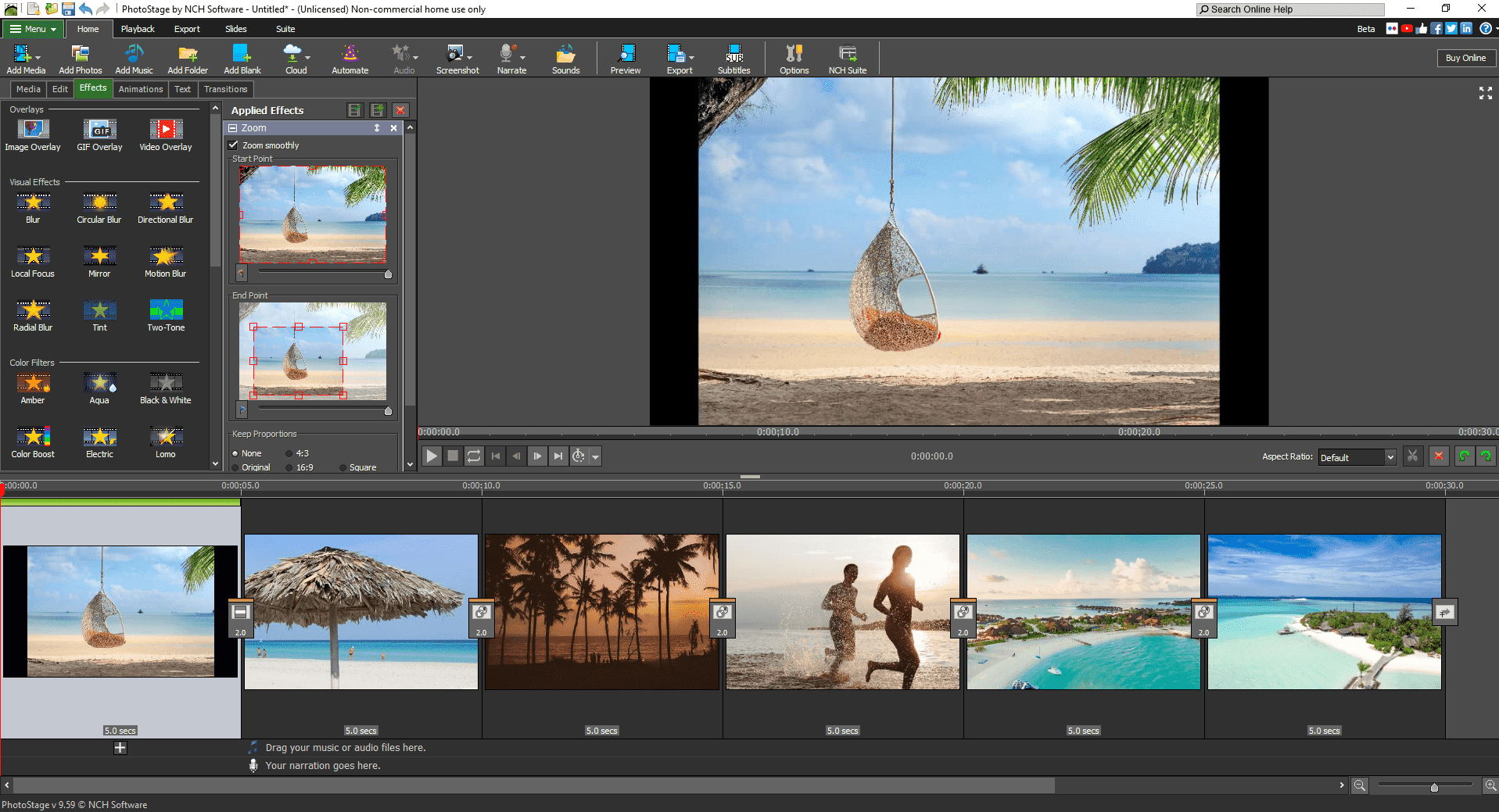Switch to the Slides menu tab
This screenshot has width=1499, height=812.
click(236, 29)
